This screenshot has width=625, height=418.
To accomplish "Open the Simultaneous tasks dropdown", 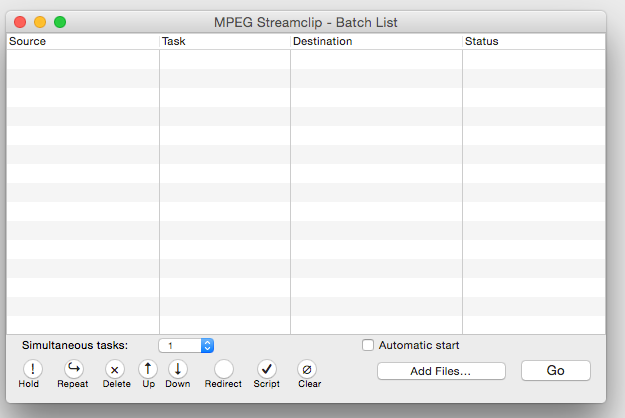I will coord(186,345).
